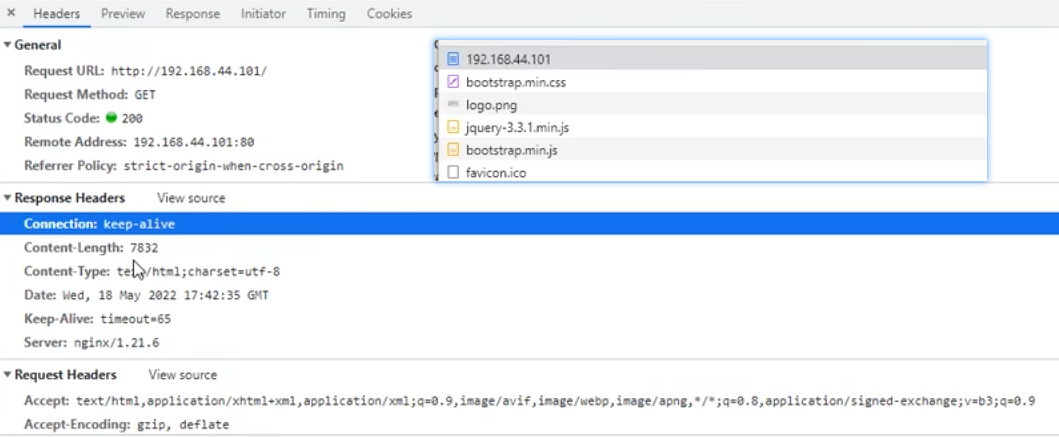Click the favicon.ico file icon

tap(453, 172)
